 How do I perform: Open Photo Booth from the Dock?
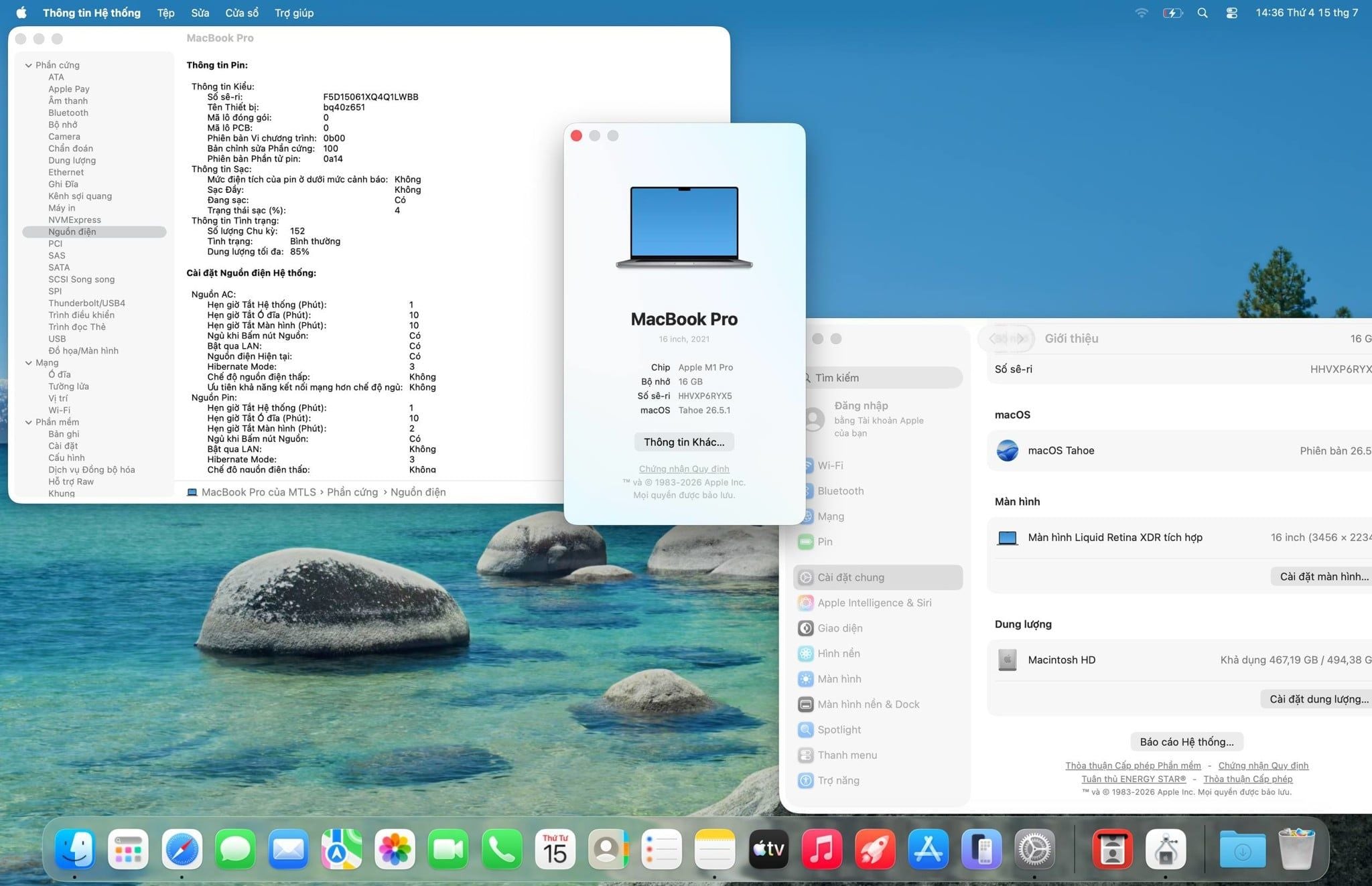(x=1113, y=849)
